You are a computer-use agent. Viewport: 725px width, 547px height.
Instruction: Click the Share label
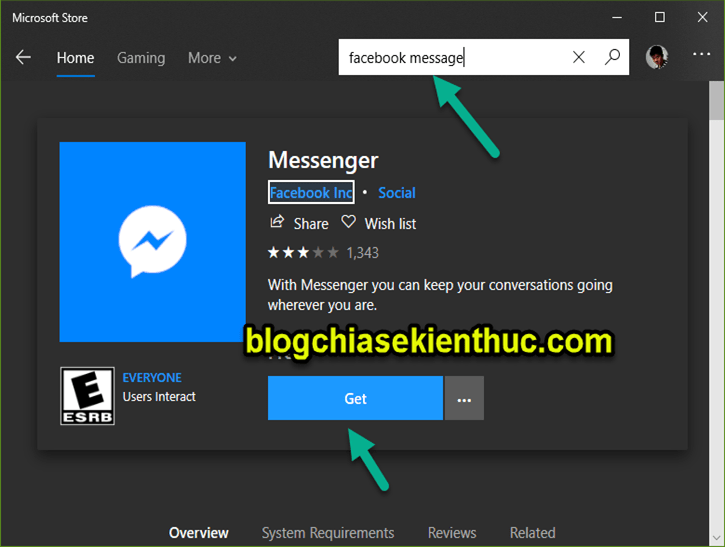coord(311,224)
